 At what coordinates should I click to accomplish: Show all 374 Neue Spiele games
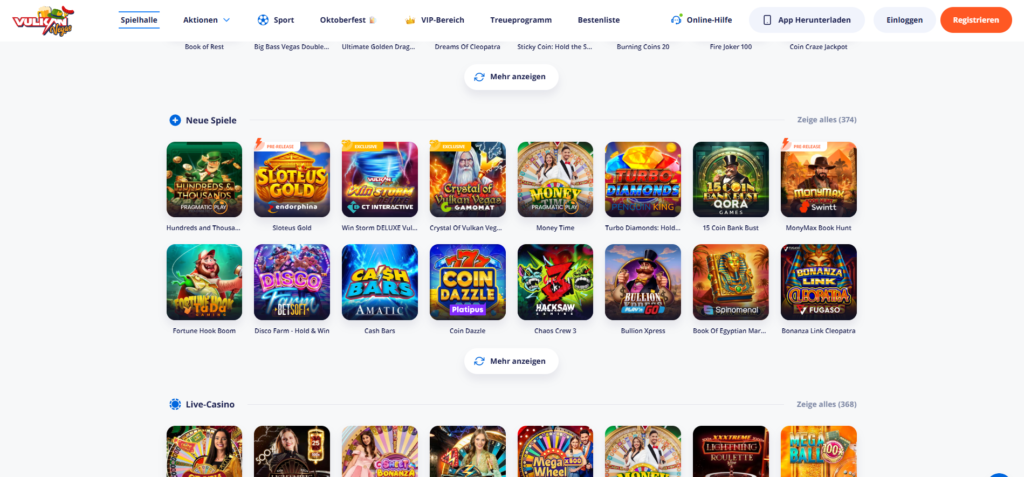(x=827, y=120)
